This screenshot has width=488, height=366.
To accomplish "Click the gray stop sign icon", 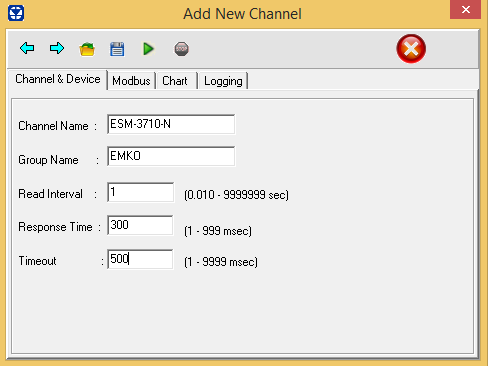I will click(181, 49).
